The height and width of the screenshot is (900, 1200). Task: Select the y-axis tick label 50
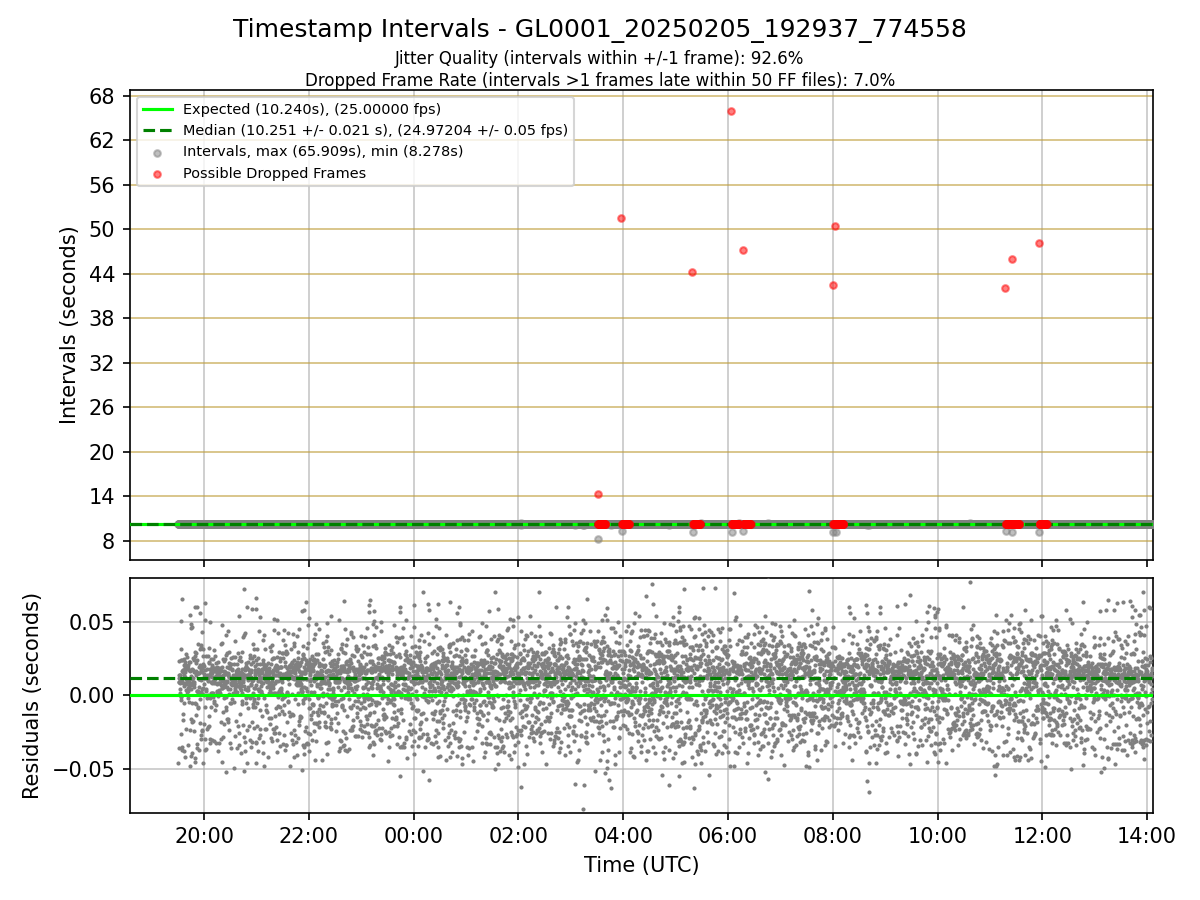(x=102, y=230)
